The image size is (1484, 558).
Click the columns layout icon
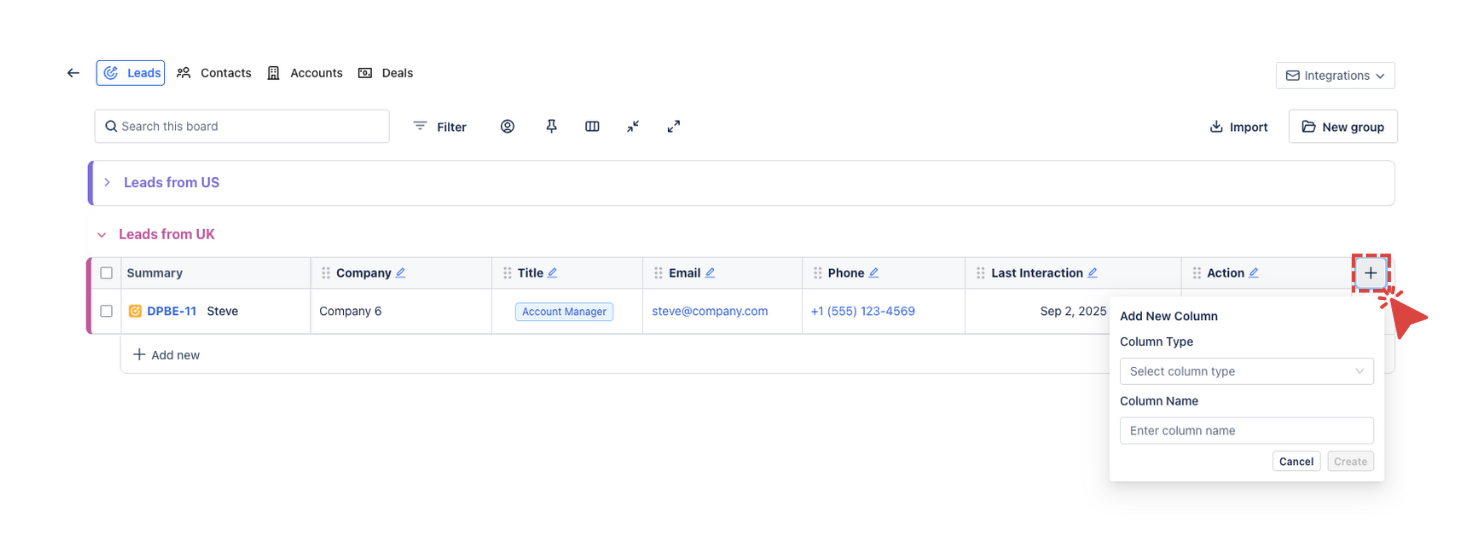pyautogui.click(x=592, y=127)
